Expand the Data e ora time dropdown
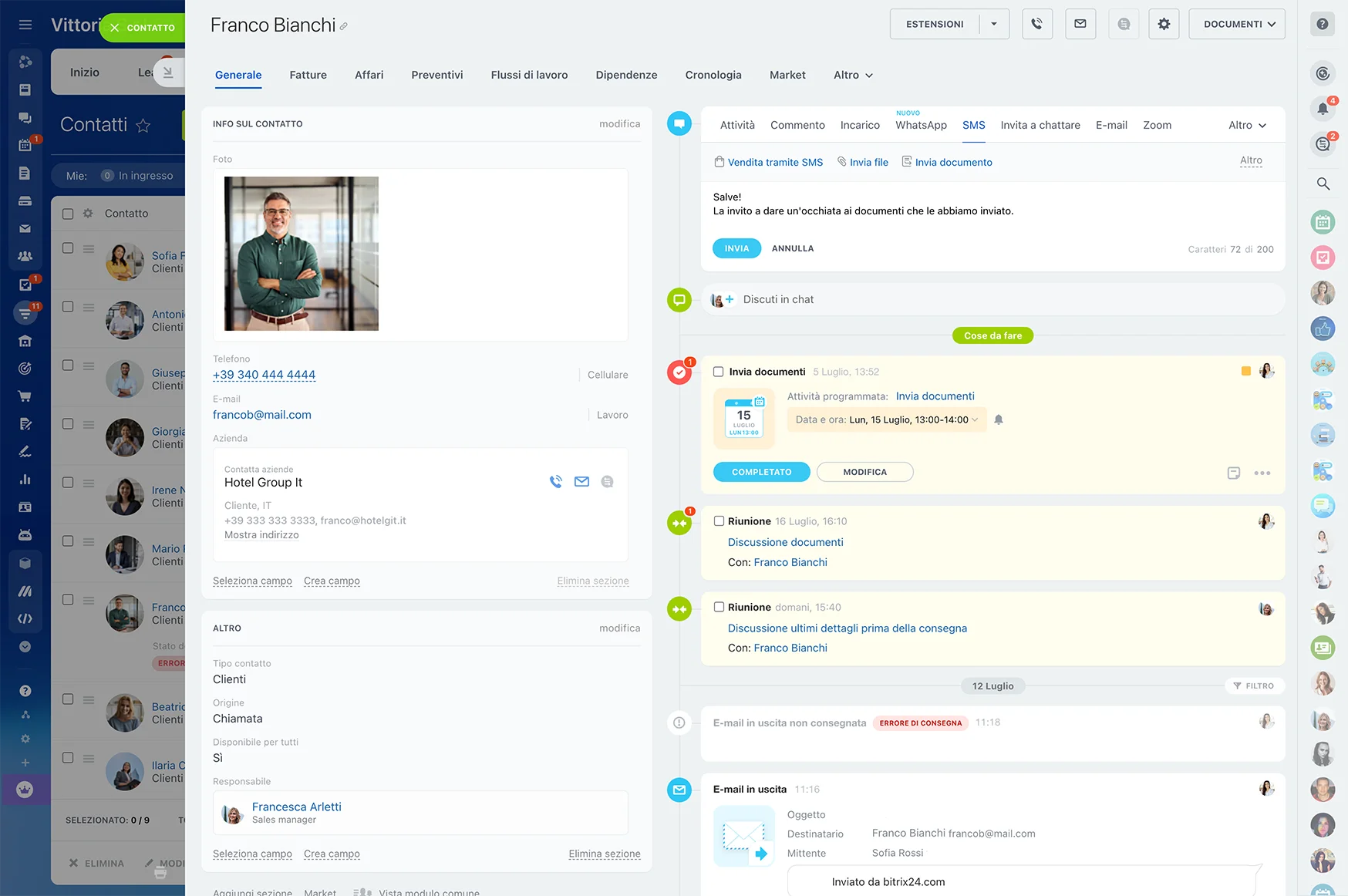 tap(975, 420)
